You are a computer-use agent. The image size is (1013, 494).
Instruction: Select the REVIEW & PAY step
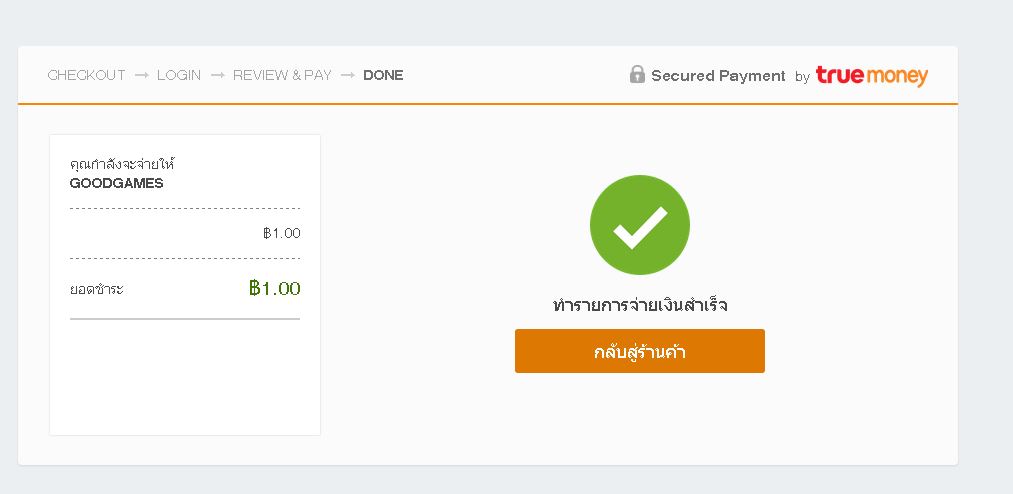click(282, 76)
